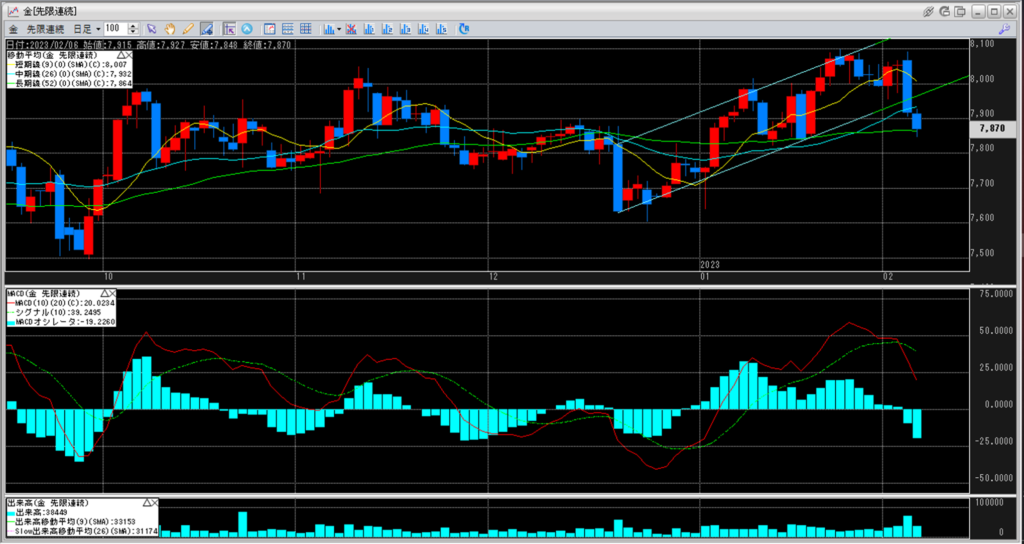Activate the hand pan tool

(x=170, y=28)
